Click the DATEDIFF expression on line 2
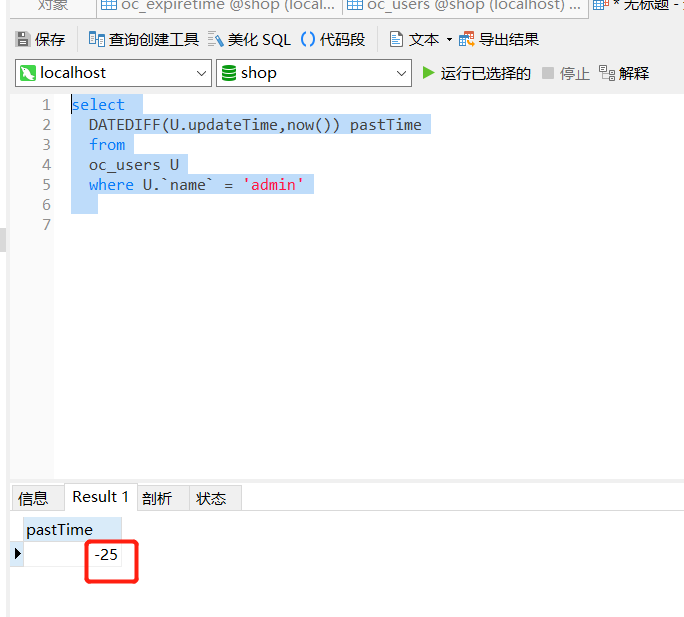Image resolution: width=684 pixels, height=617 pixels. (214, 125)
